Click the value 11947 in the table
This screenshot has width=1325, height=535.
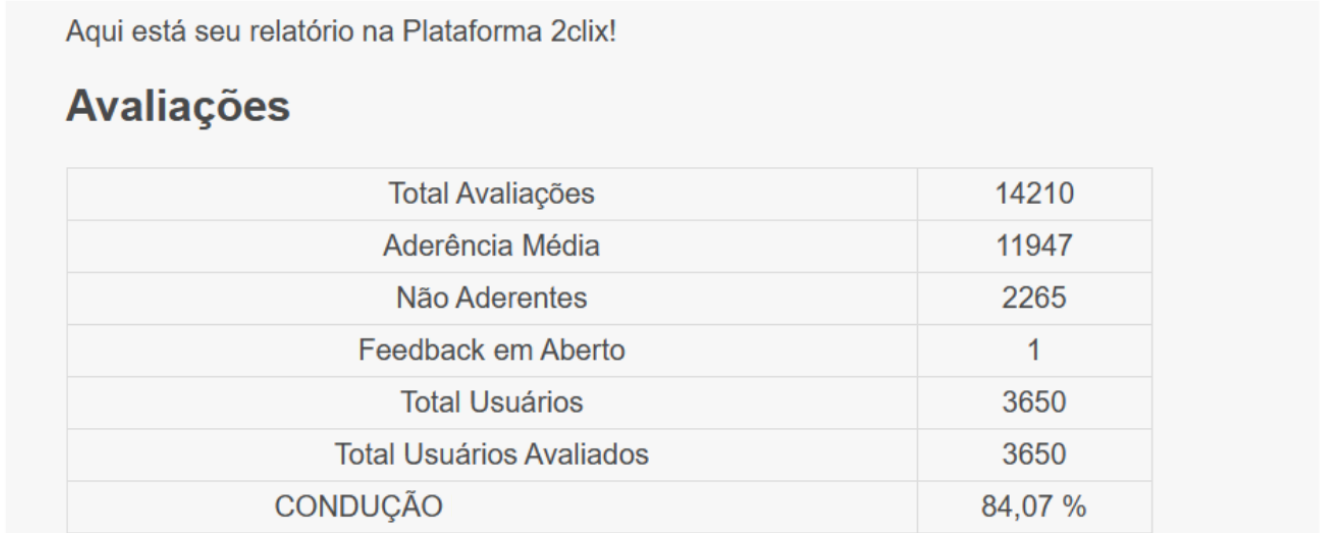click(x=1035, y=246)
